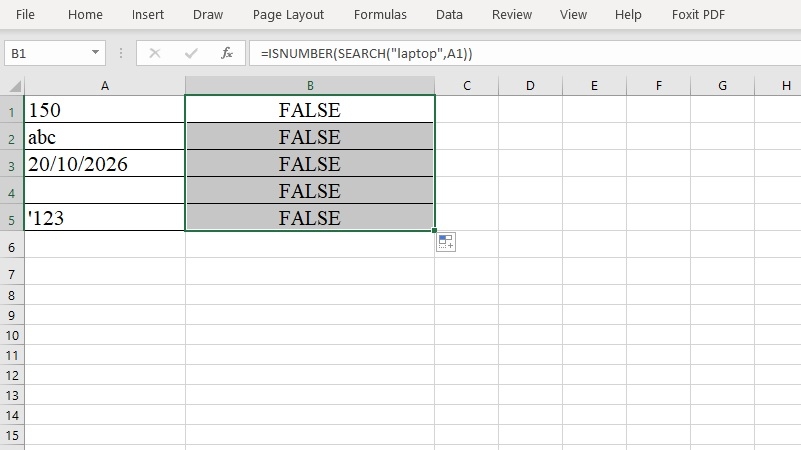Select column B header

(x=310, y=86)
